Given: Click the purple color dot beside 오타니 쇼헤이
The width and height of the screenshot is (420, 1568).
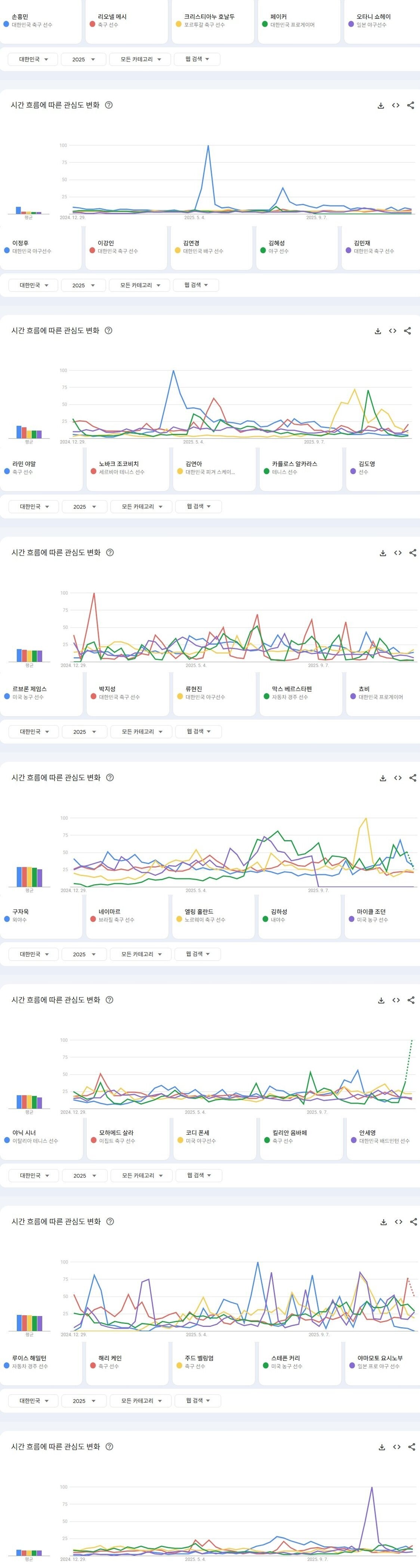Looking at the screenshot, I should click(x=350, y=24).
